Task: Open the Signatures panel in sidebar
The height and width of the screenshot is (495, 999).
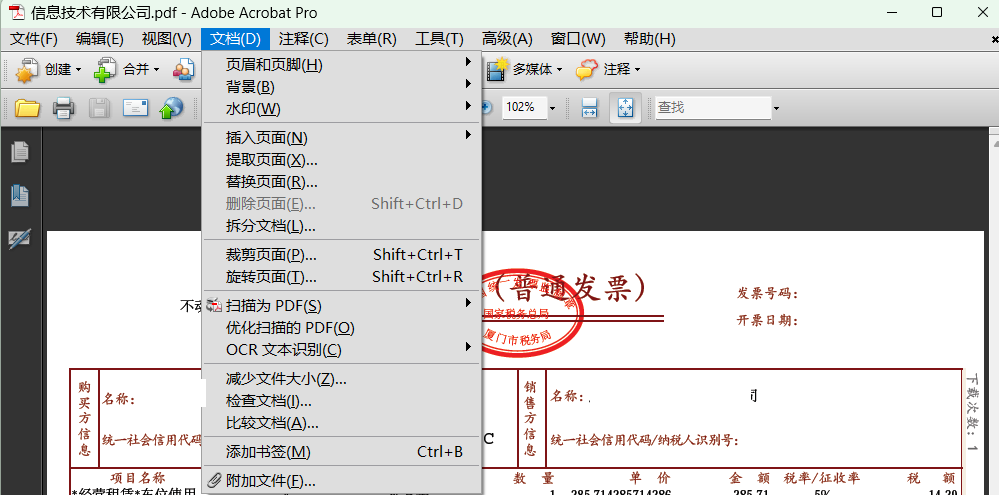Action: click(x=20, y=238)
